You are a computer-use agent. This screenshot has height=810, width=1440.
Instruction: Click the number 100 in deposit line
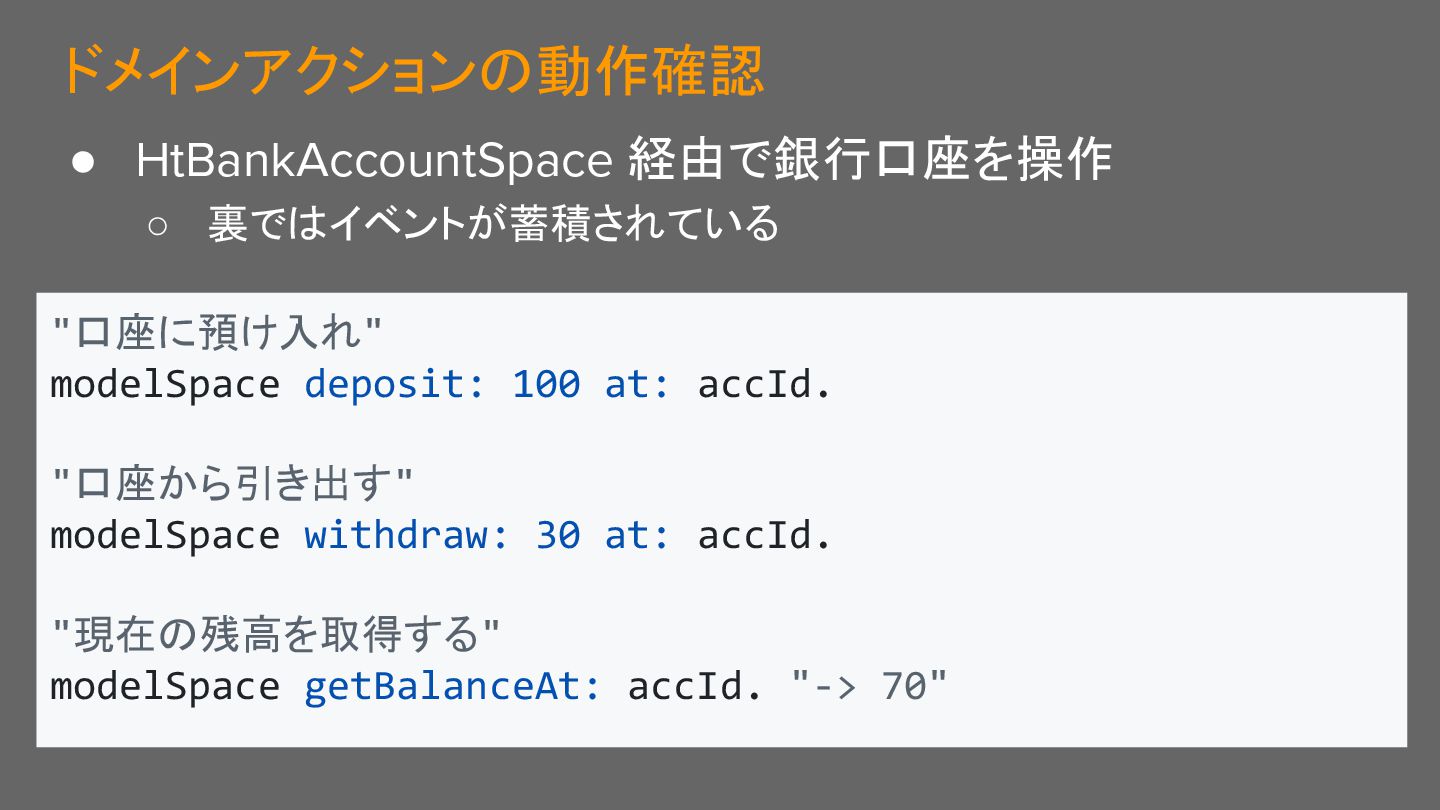(546, 384)
